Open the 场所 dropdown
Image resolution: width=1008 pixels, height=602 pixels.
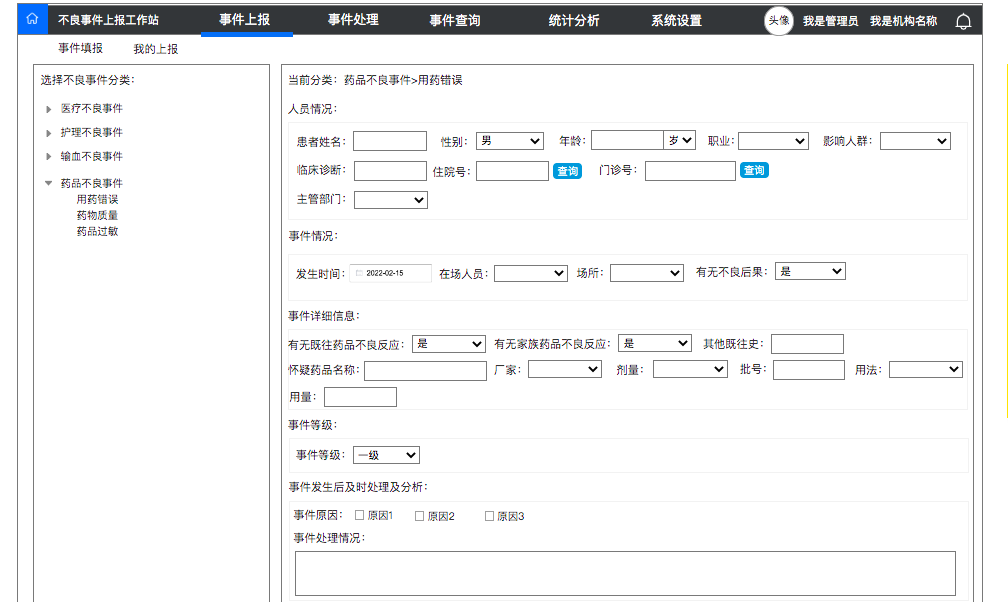tap(647, 273)
